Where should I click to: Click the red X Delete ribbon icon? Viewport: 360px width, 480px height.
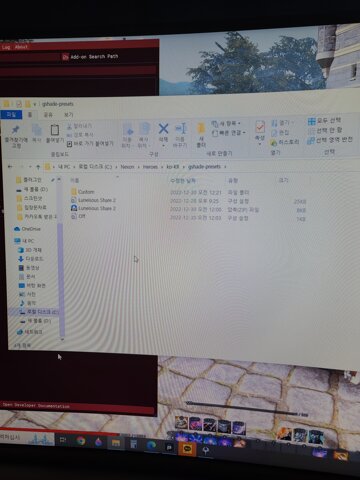163,129
